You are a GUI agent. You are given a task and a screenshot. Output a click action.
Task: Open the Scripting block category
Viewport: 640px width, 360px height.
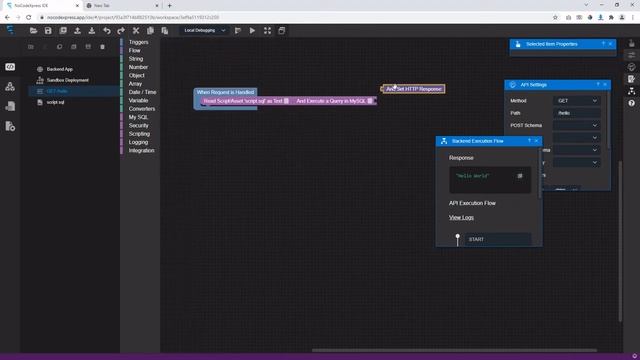[x=139, y=134]
